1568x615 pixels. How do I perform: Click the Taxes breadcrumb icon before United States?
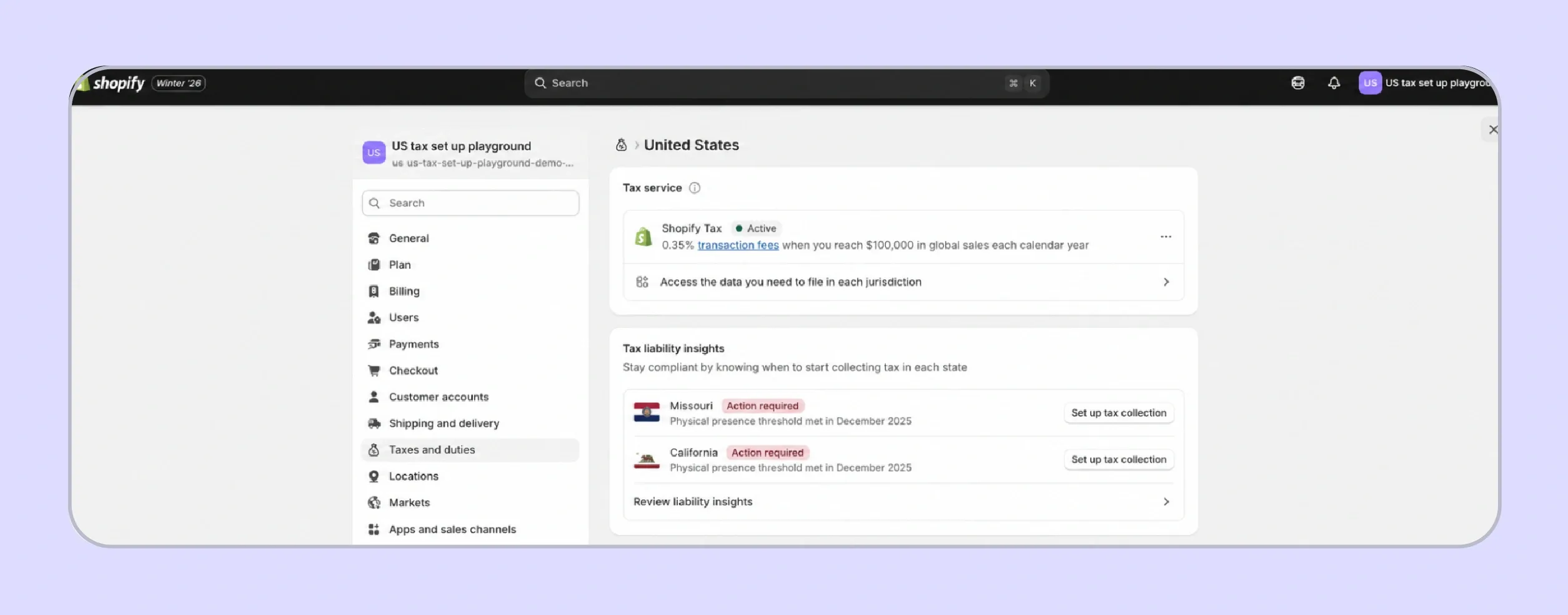pyautogui.click(x=621, y=145)
